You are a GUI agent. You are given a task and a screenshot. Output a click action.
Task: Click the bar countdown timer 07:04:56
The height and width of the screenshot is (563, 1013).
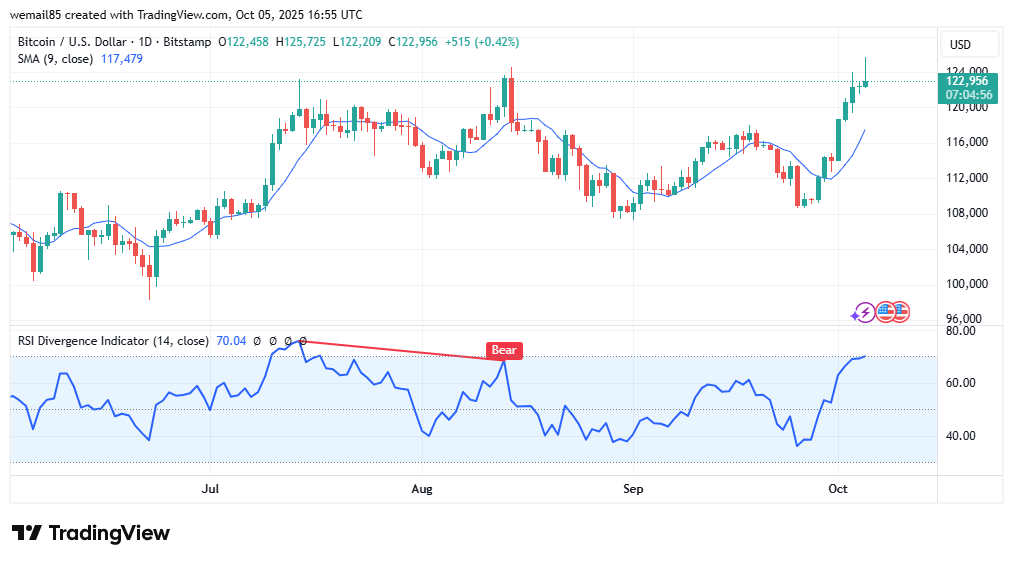965,95
